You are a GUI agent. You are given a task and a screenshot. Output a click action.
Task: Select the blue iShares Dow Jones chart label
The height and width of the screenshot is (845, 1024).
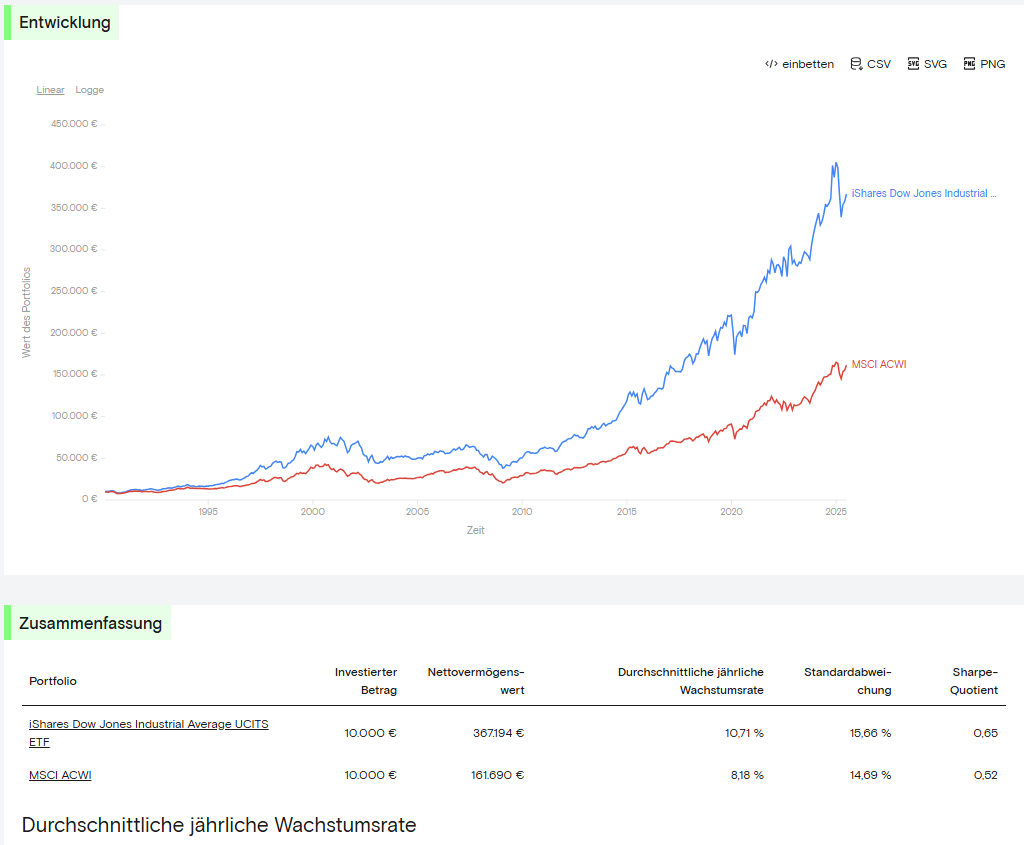click(x=923, y=194)
